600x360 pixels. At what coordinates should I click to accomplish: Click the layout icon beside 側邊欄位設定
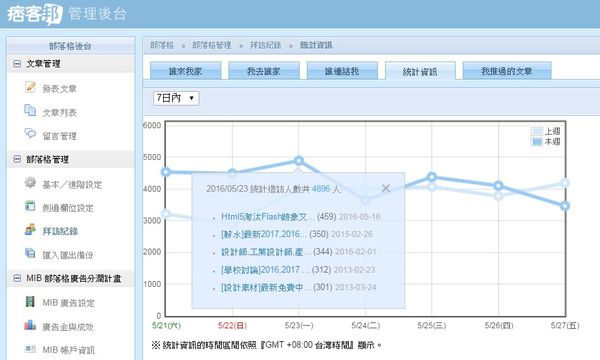[30, 206]
